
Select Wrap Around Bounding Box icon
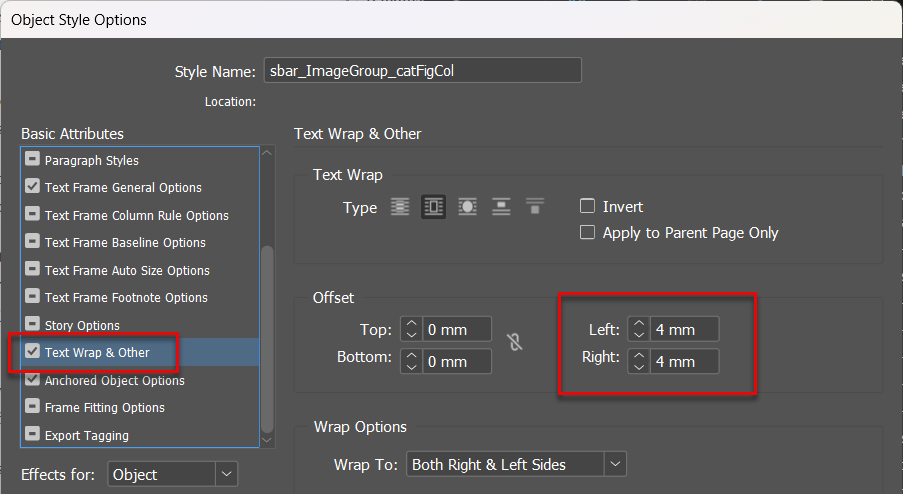pyautogui.click(x=434, y=206)
